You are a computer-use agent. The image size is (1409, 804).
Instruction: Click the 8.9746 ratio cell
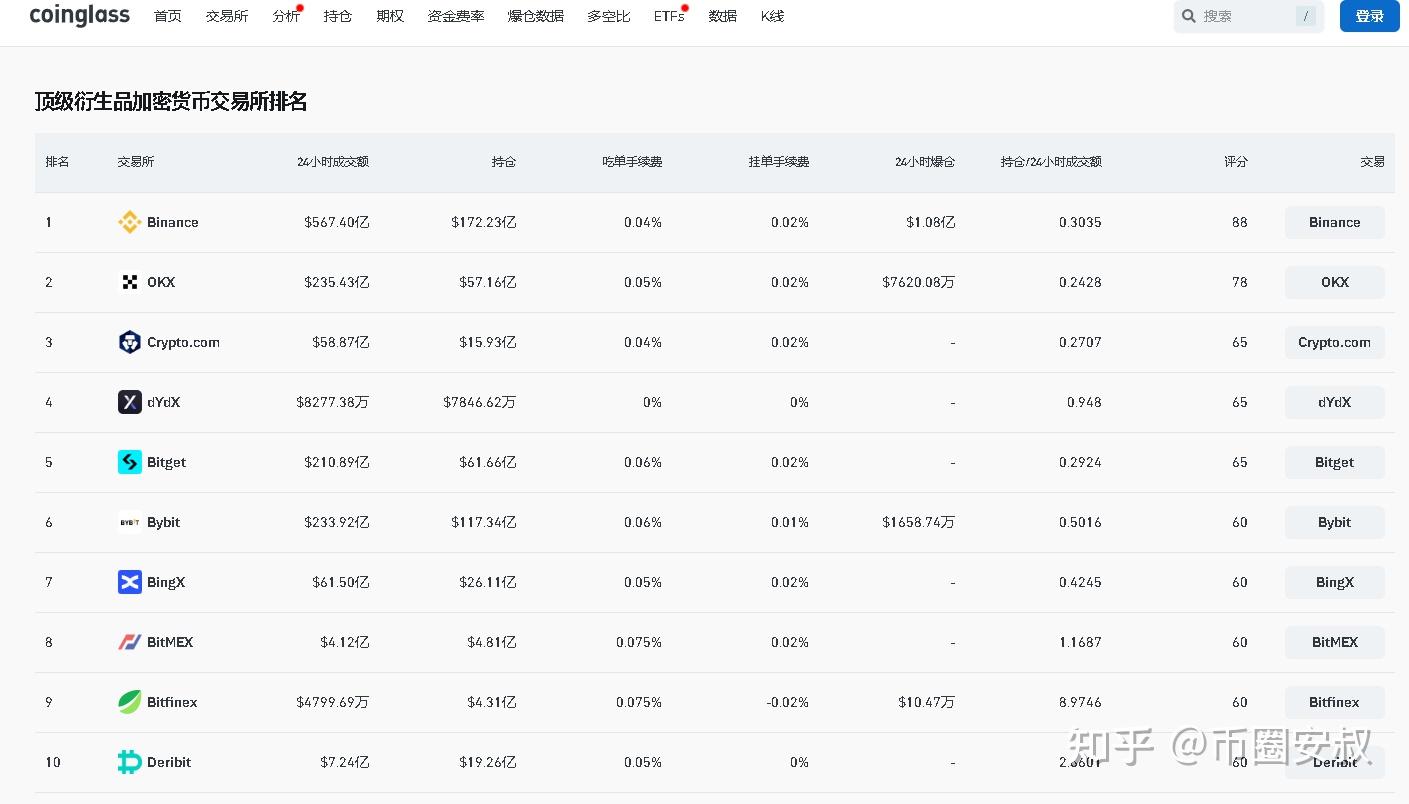[1080, 702]
